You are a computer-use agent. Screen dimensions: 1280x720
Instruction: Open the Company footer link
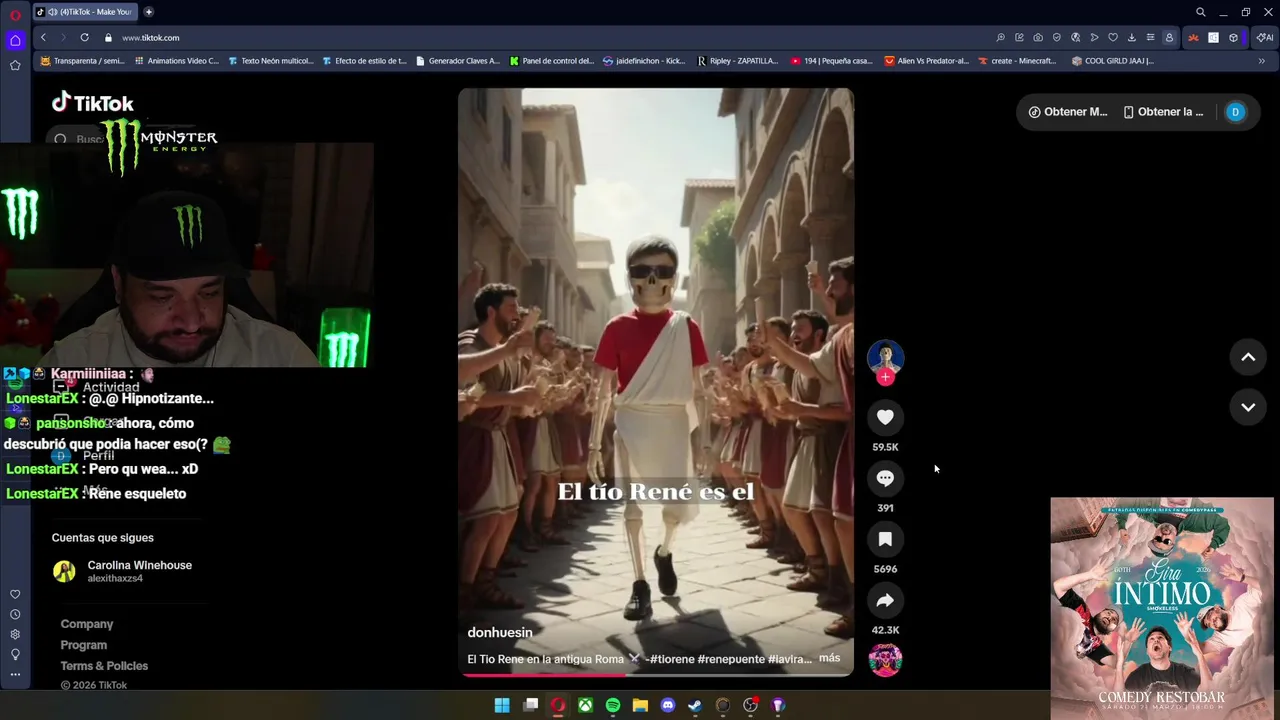87,624
